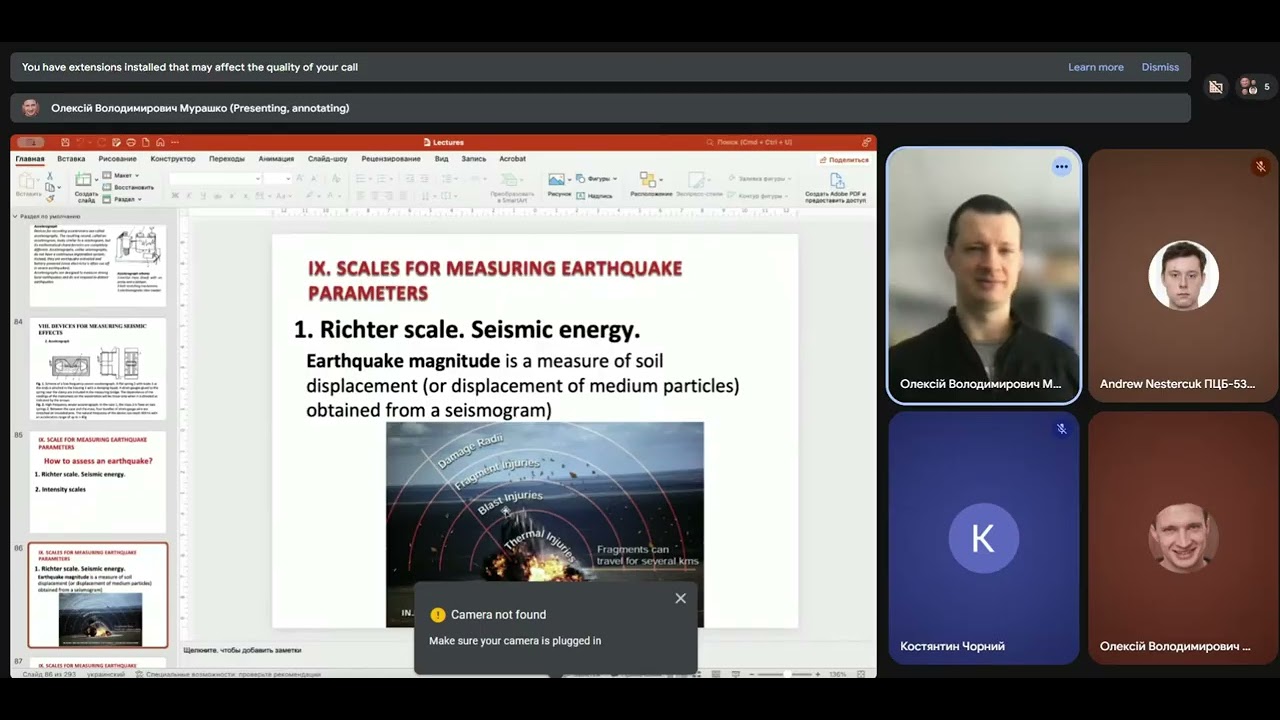Open the font name combo box
The height and width of the screenshot is (720, 1280).
215,179
